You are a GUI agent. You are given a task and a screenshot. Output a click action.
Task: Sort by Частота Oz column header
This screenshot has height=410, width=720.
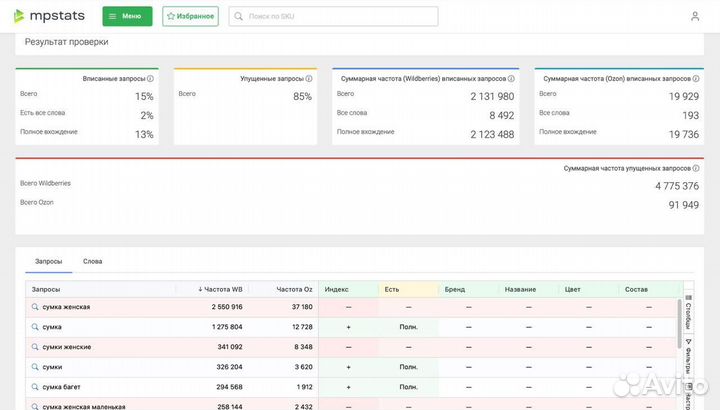pos(294,289)
